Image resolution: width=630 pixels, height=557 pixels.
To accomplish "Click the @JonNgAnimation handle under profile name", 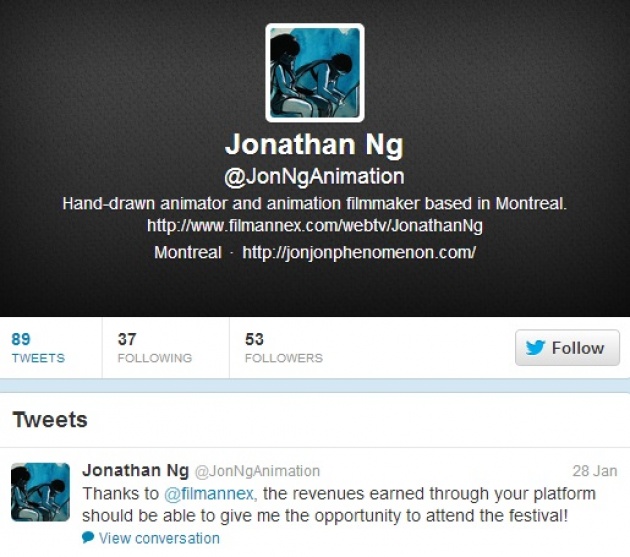I will [314, 177].
